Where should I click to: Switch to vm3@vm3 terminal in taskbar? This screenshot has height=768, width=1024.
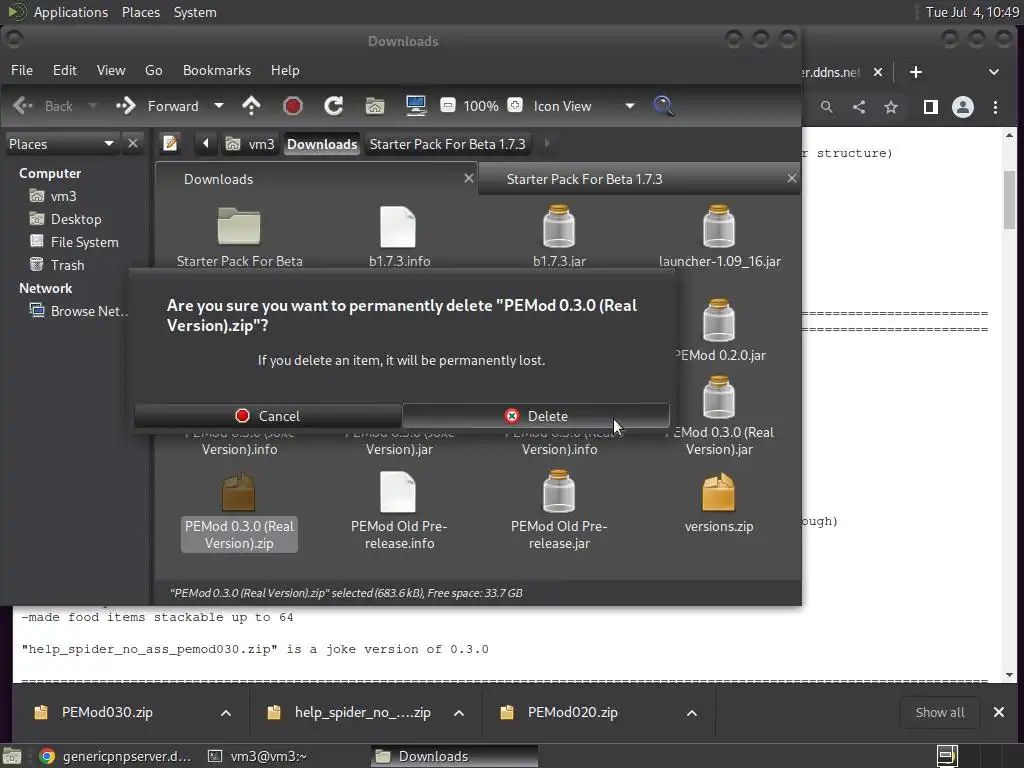click(x=257, y=756)
